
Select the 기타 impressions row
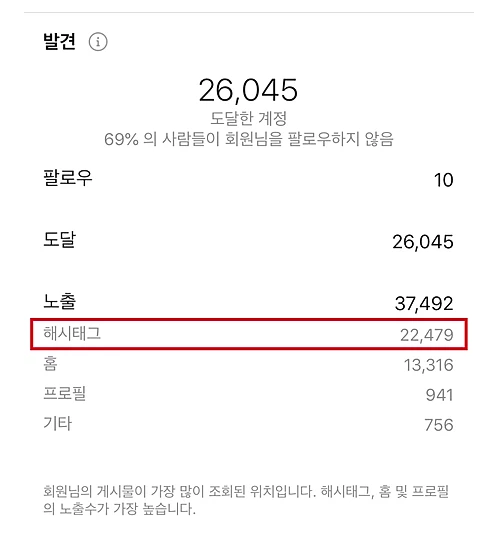pos(248,424)
